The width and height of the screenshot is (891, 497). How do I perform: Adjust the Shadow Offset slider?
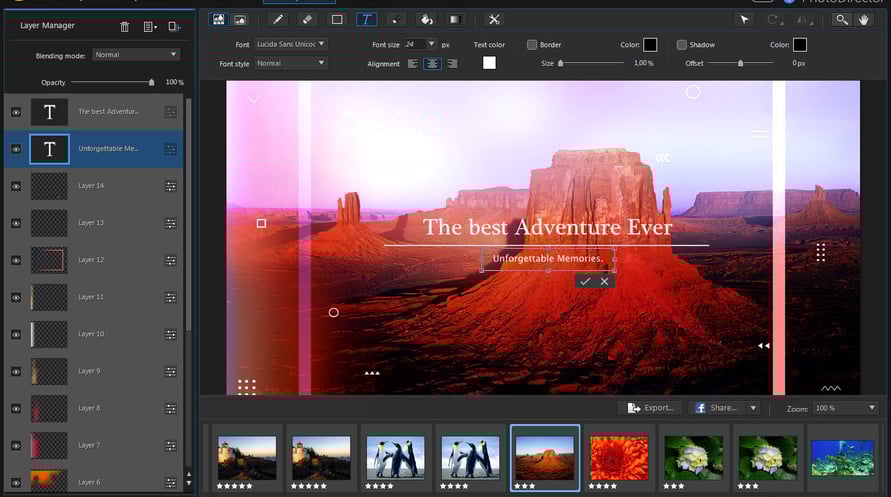pyautogui.click(x=740, y=63)
